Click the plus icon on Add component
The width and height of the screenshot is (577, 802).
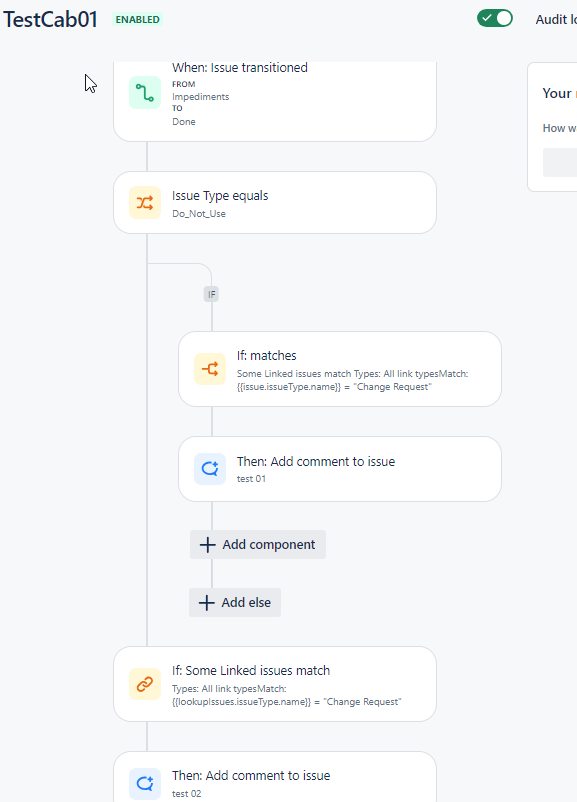(207, 545)
